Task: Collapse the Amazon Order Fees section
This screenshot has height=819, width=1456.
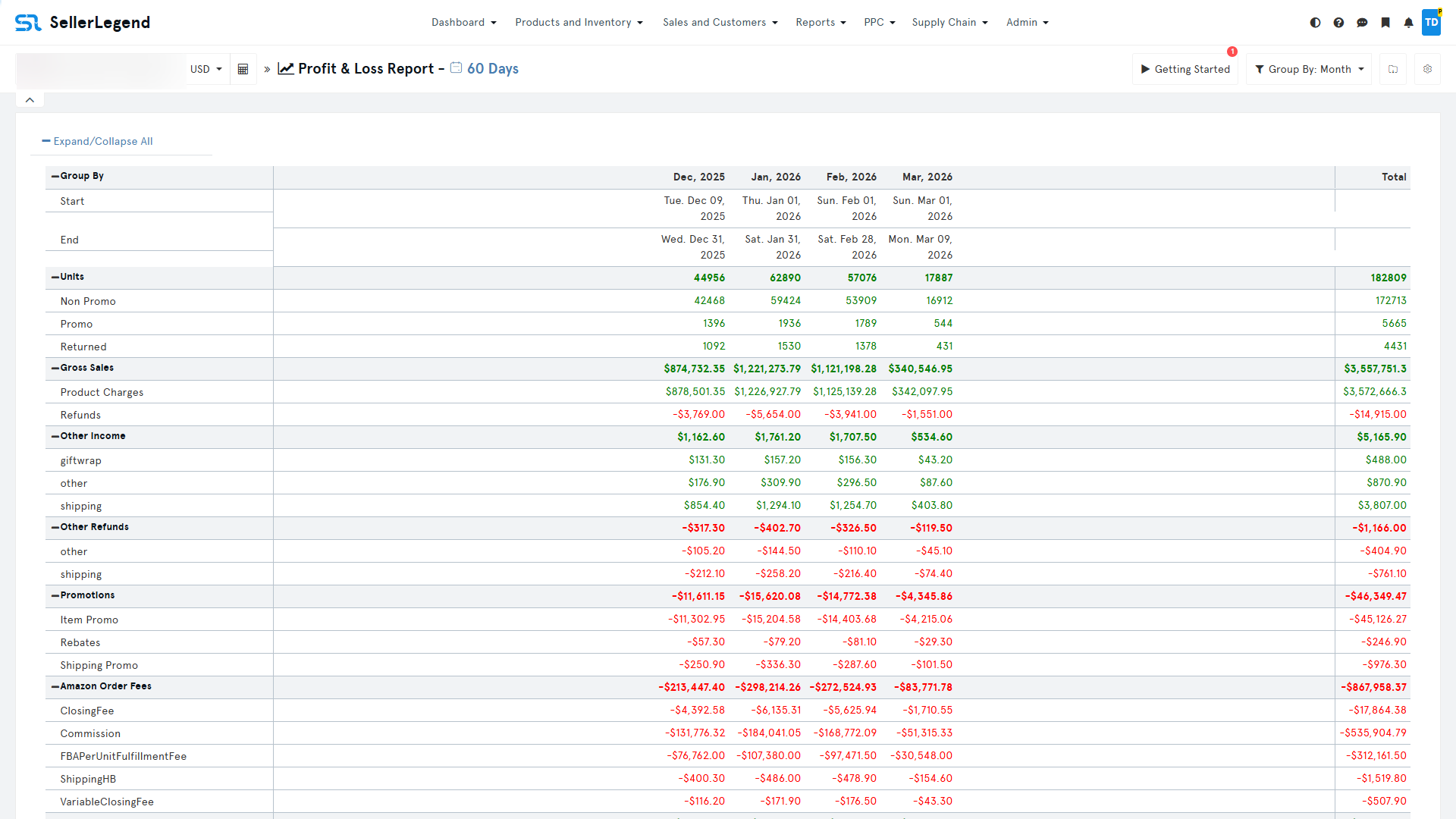Action: tap(54, 687)
